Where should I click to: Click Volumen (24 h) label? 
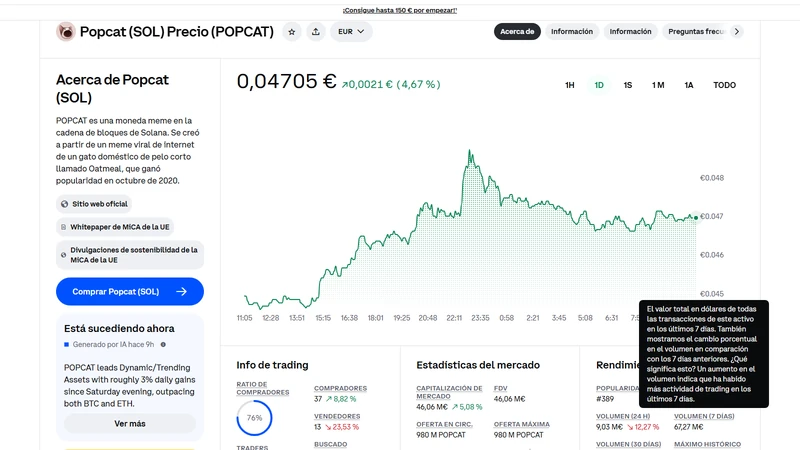(623, 416)
